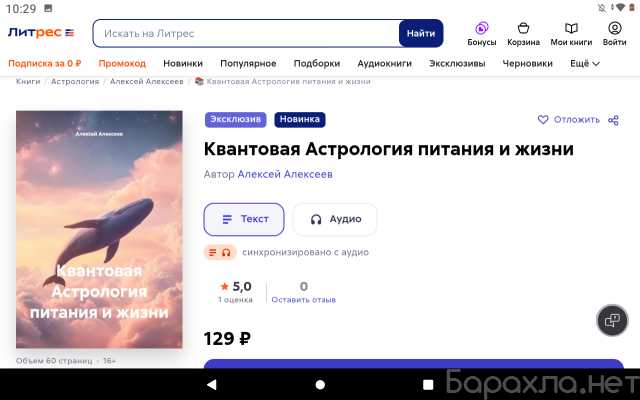Tap the Android back navigation icon

point(212,384)
